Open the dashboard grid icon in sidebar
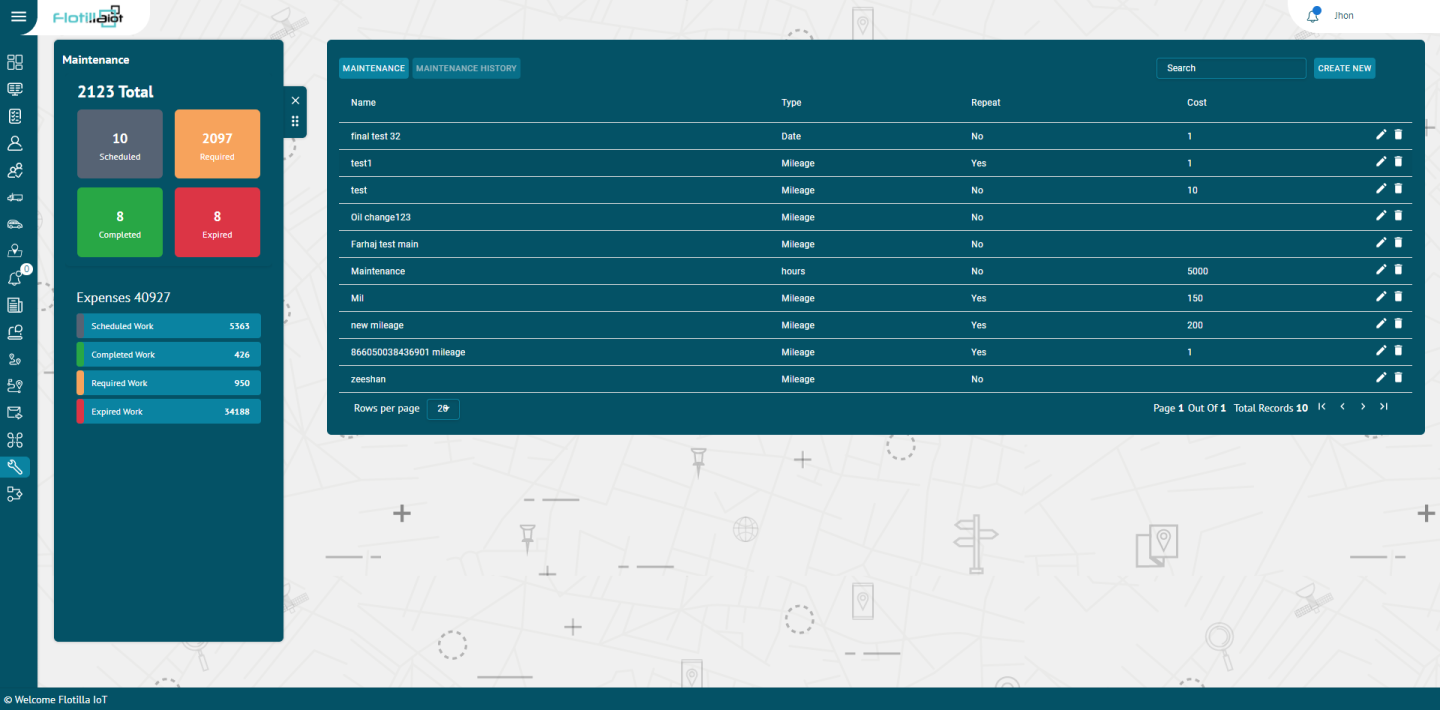The width and height of the screenshot is (1440, 710). [15, 62]
